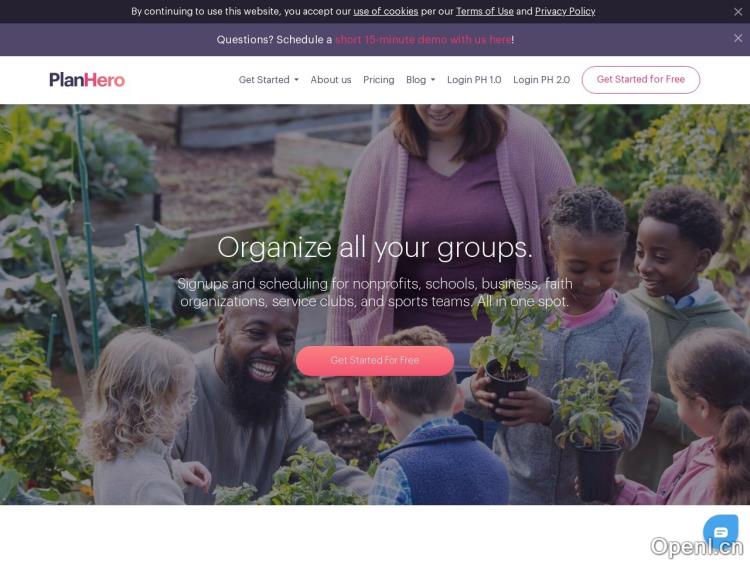Screen dimensions: 750x562
Task: Open the chat widget icon
Action: pos(720,532)
